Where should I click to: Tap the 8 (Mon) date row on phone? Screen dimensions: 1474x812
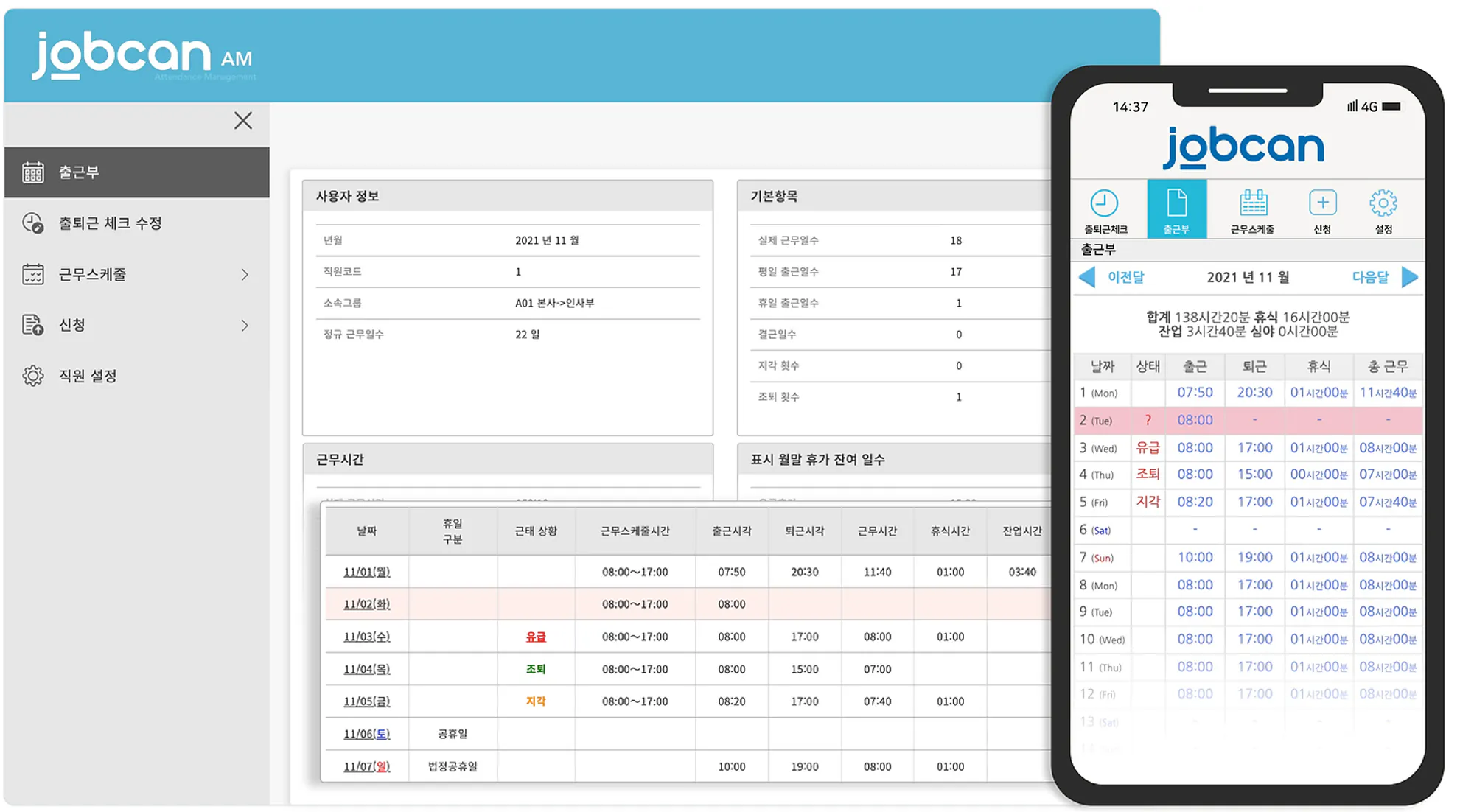pos(1248,585)
